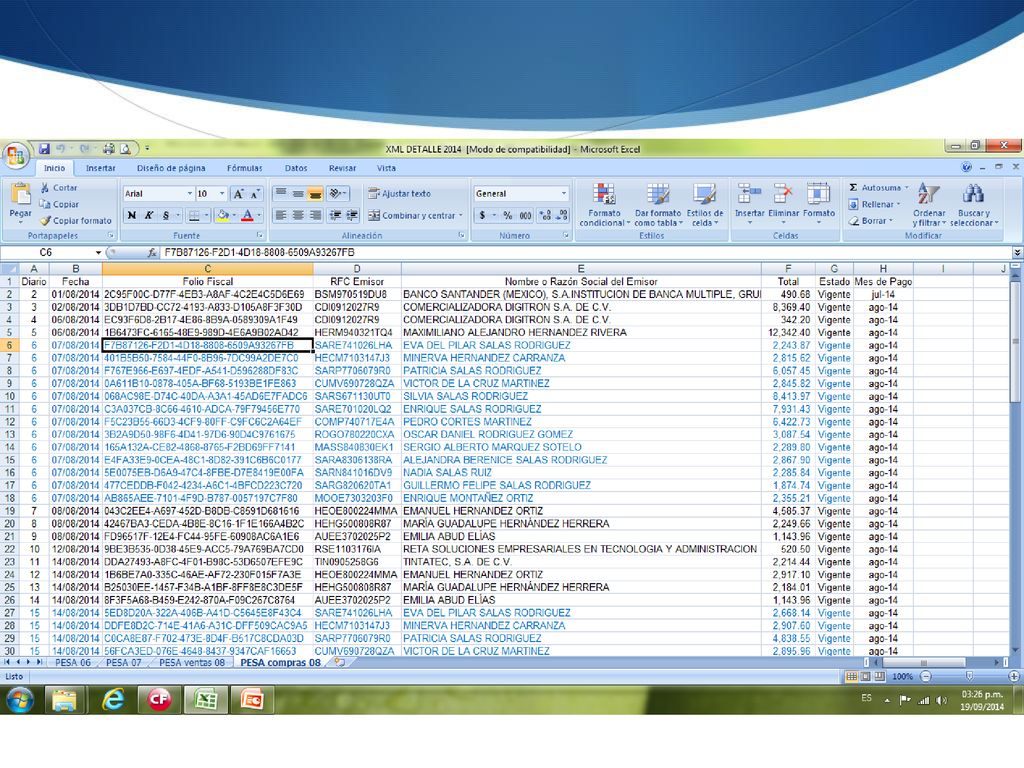Open Dar formato como tabla
Viewport: 1024px width, 768px height.
pyautogui.click(x=658, y=205)
